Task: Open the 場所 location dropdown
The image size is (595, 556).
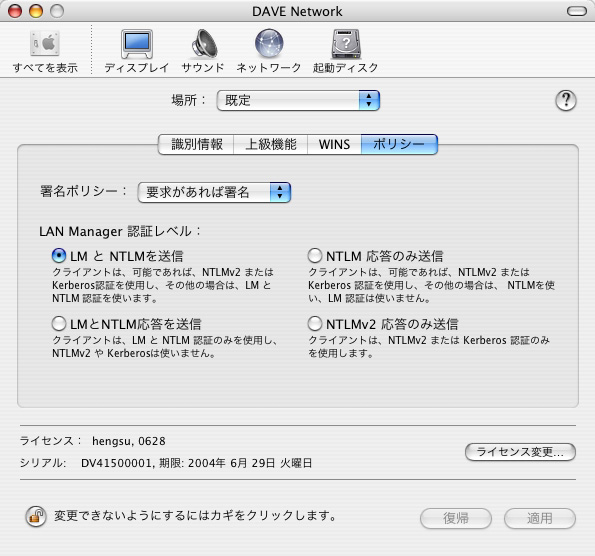Action: tap(298, 101)
